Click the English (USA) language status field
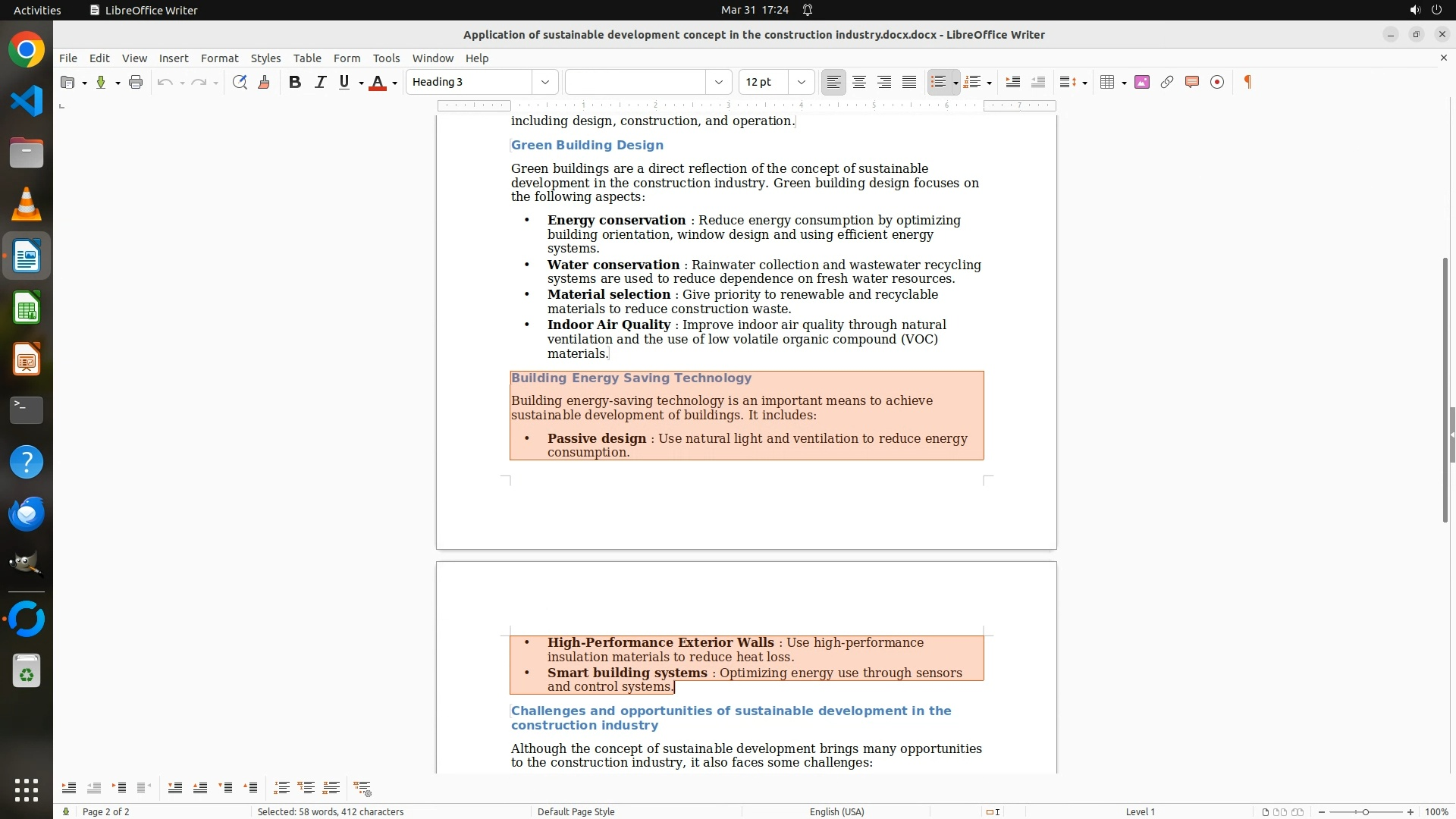This screenshot has width=1456, height=819. (x=836, y=811)
